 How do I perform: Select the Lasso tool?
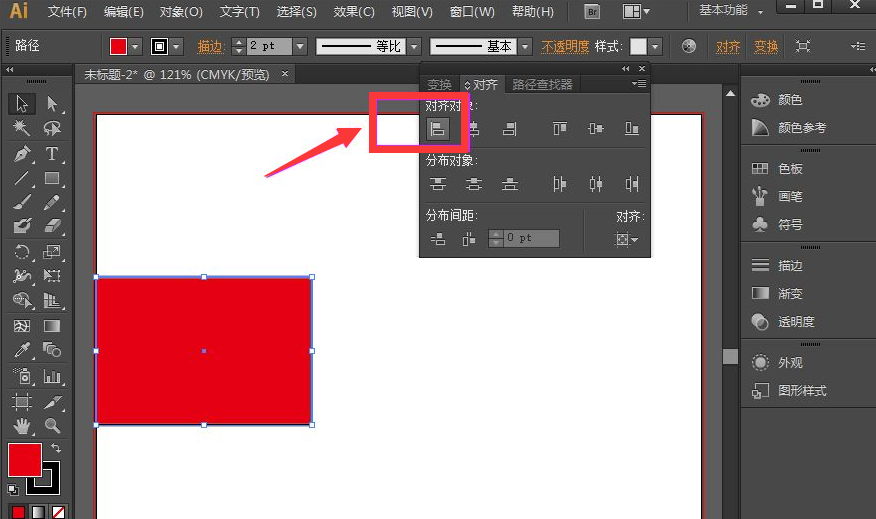point(52,128)
